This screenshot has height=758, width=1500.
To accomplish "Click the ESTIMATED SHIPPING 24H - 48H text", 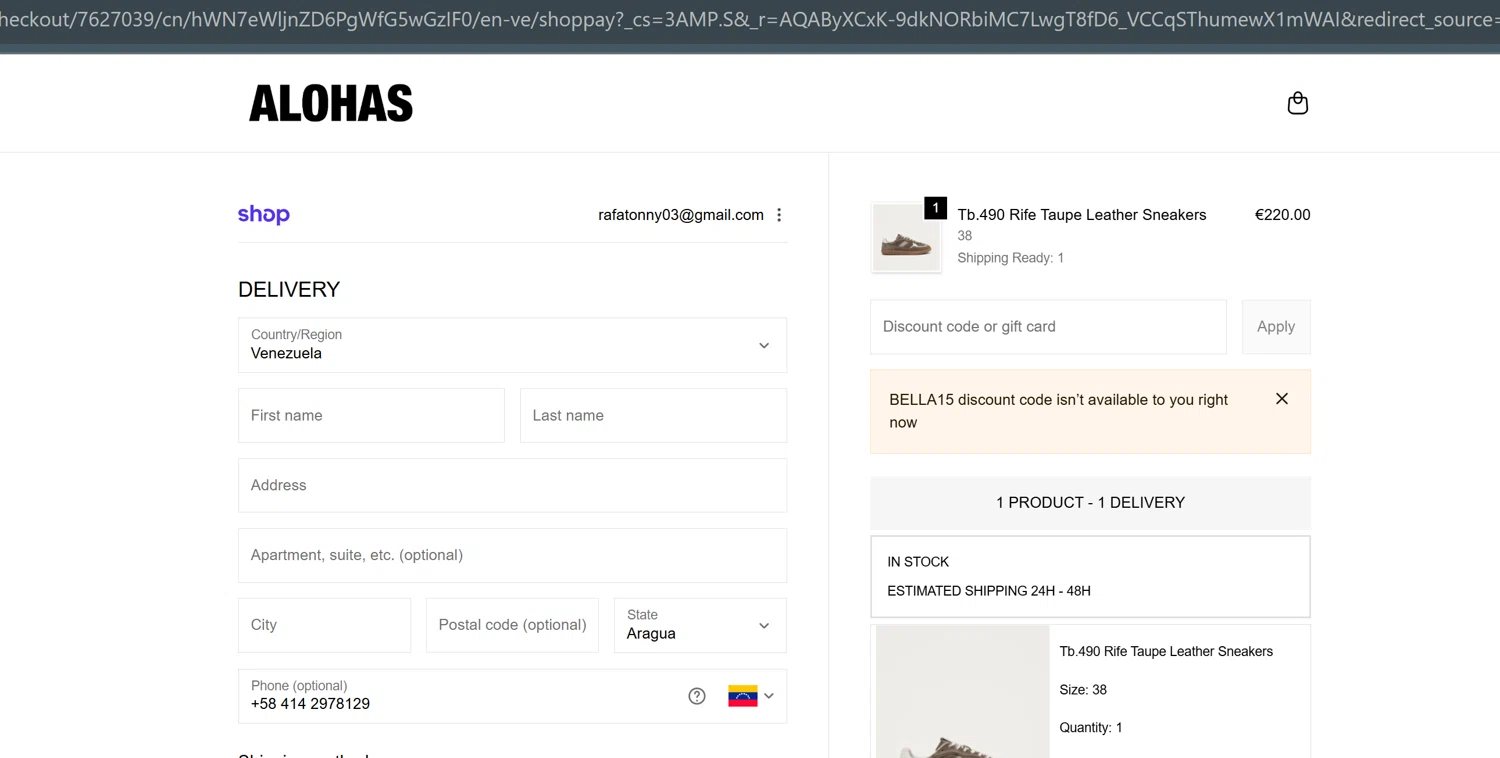I will point(989,591).
